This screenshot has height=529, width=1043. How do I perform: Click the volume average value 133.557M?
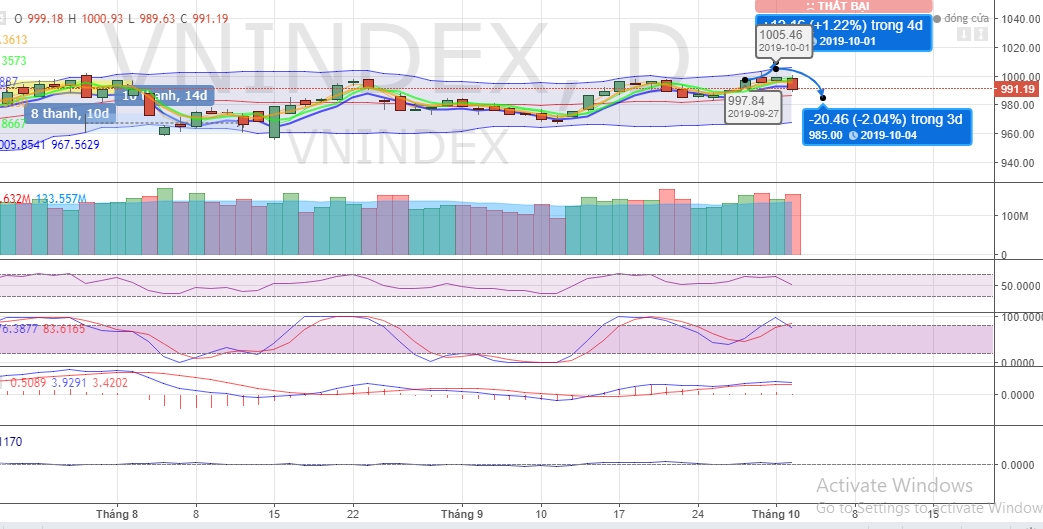coord(61,199)
